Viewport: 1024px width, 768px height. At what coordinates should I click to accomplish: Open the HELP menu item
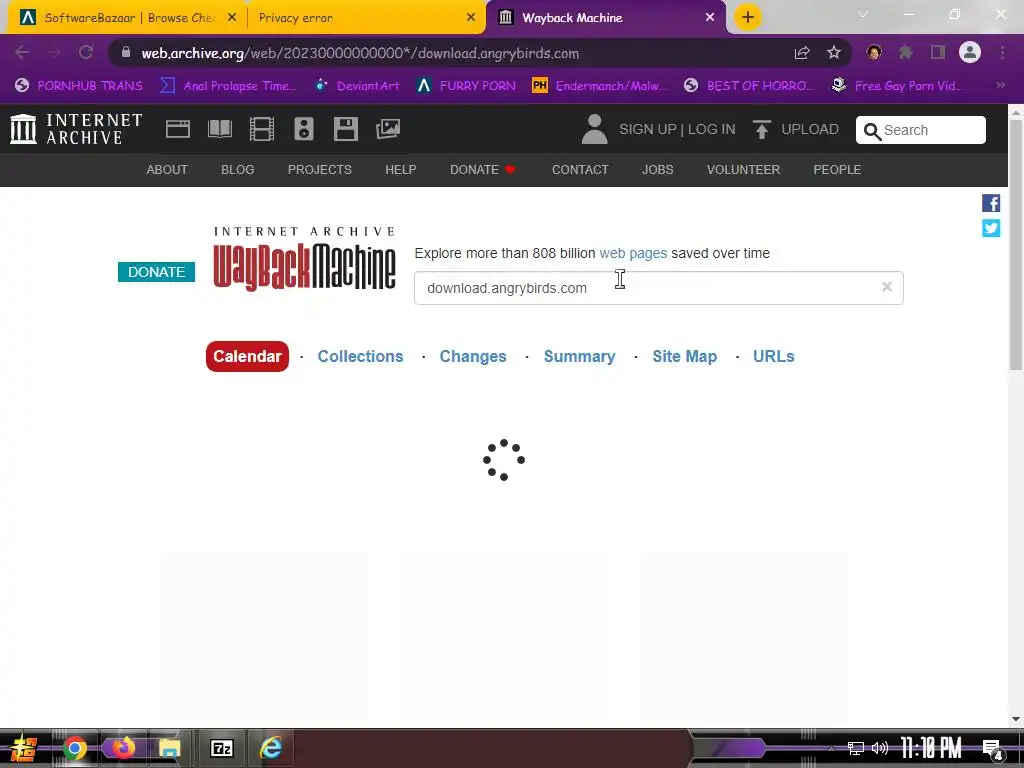click(x=400, y=170)
